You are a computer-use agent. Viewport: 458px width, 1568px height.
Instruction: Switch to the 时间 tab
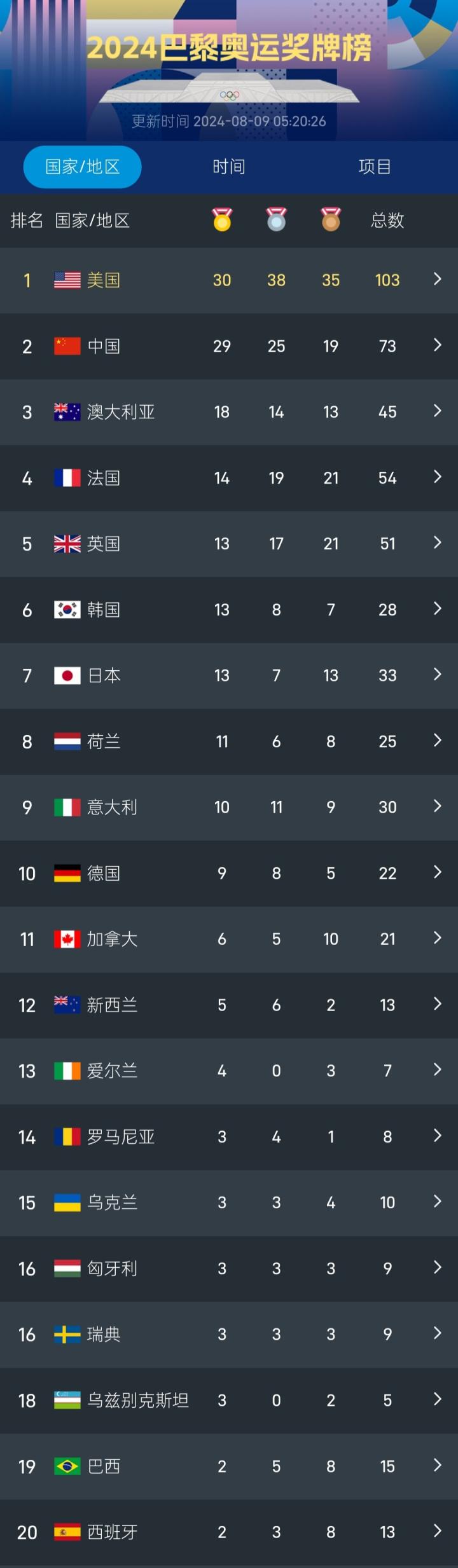coord(228,167)
